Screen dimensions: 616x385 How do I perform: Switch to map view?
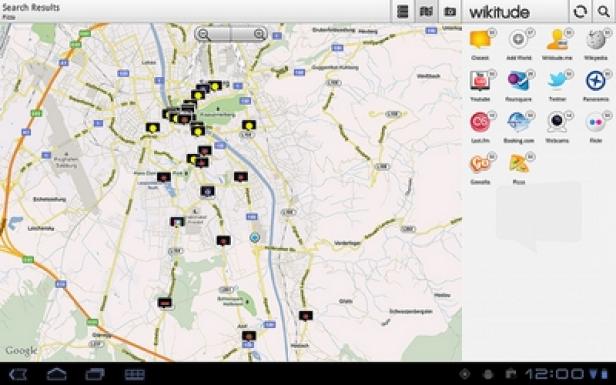[426, 11]
